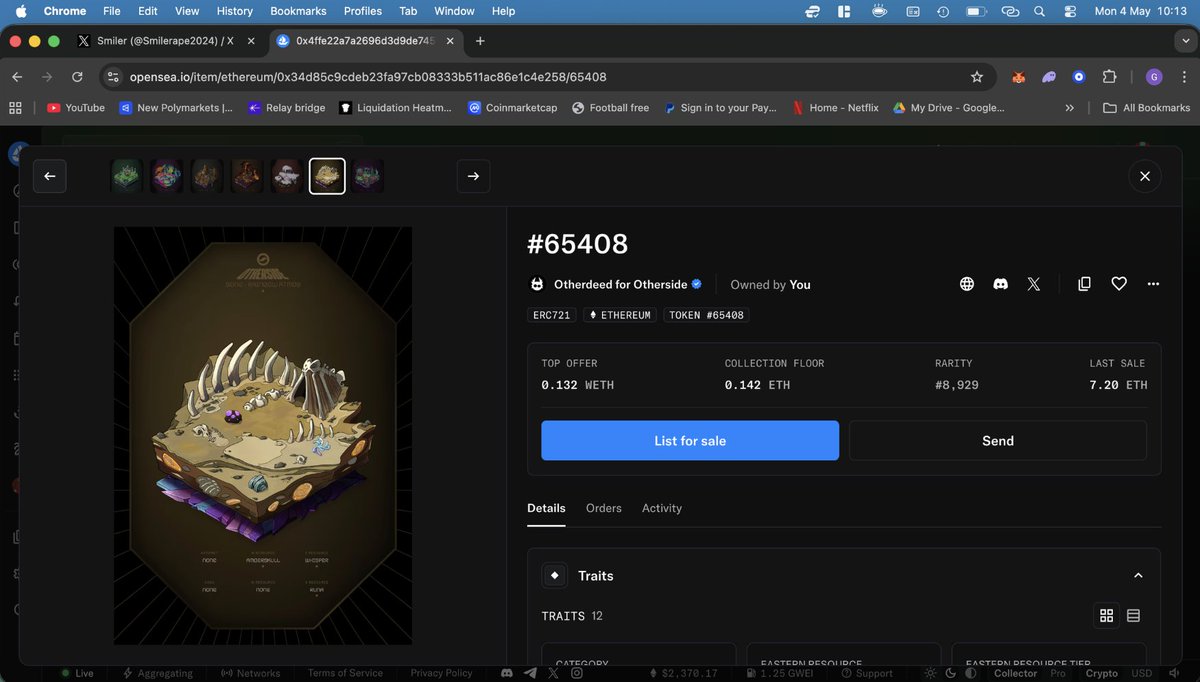1200x682 pixels.
Task: Switch traits to list view
Action: (1134, 616)
